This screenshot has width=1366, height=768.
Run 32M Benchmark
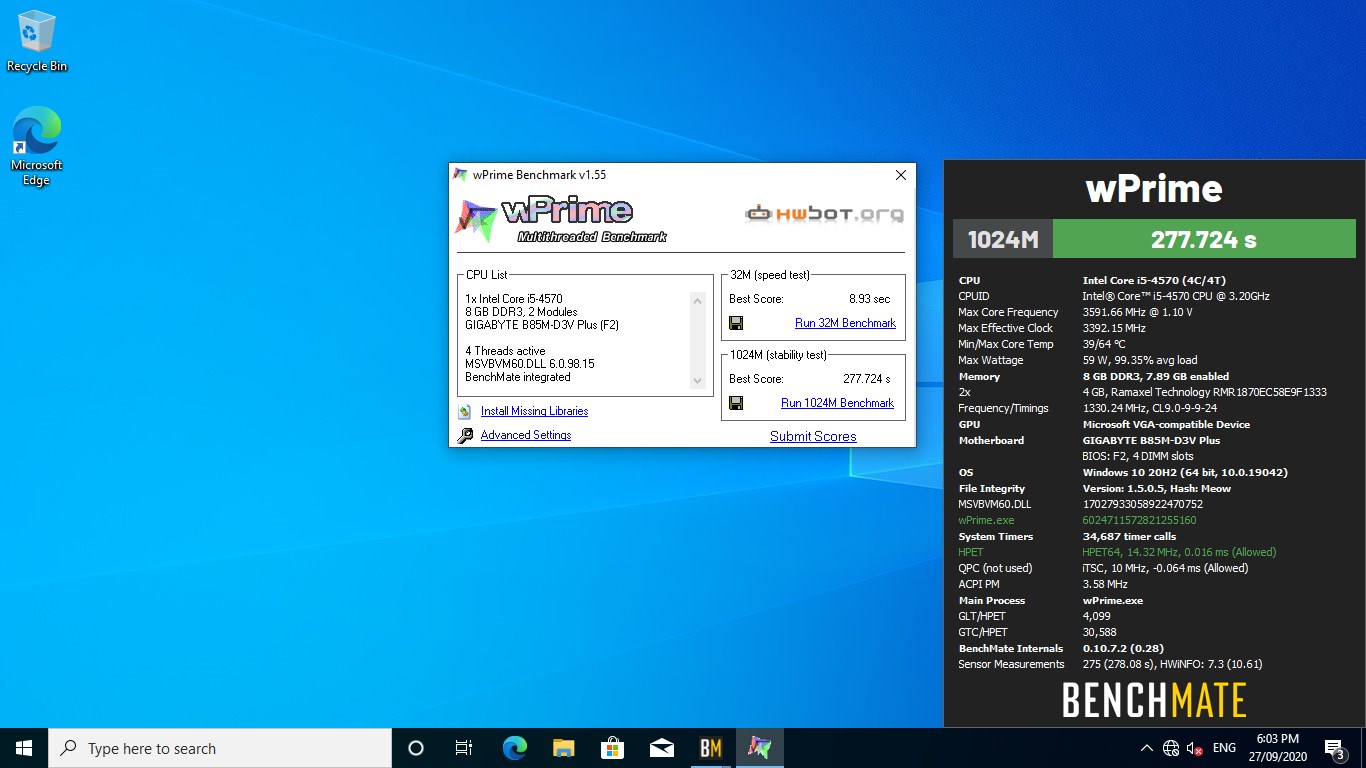coord(845,323)
